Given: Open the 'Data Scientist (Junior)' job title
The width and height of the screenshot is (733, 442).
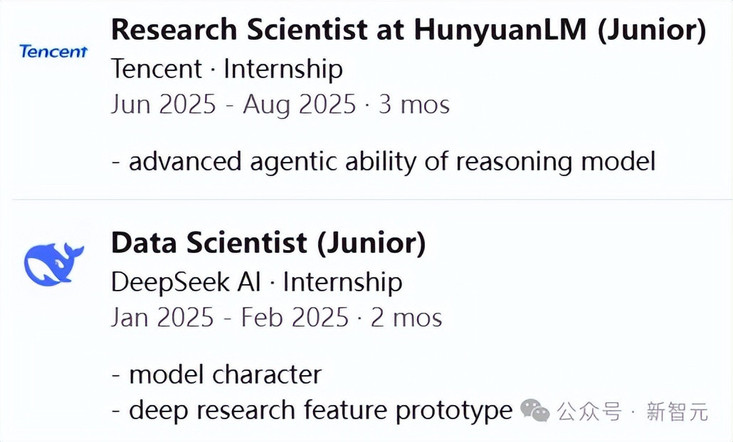Looking at the screenshot, I should click(269, 243).
